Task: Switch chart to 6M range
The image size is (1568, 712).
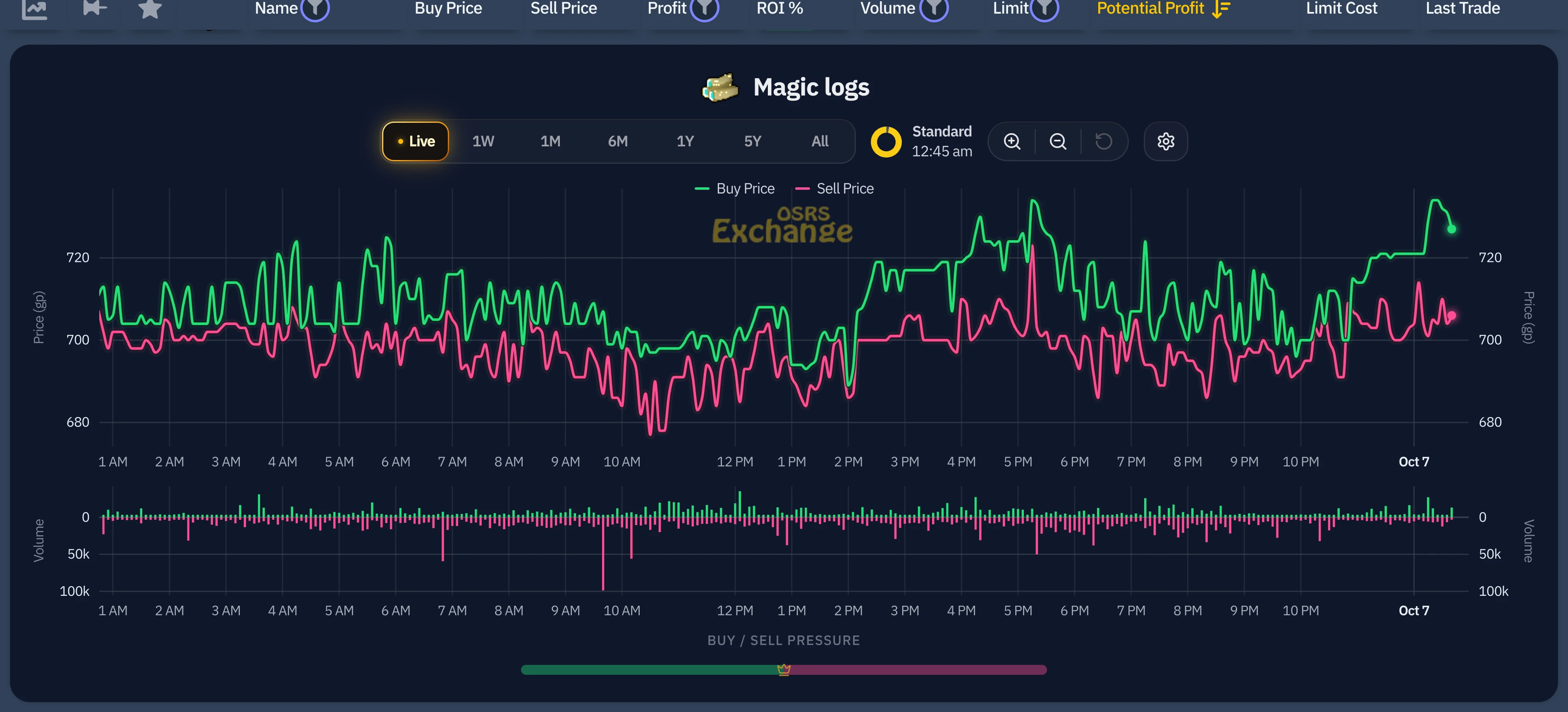Action: (618, 141)
